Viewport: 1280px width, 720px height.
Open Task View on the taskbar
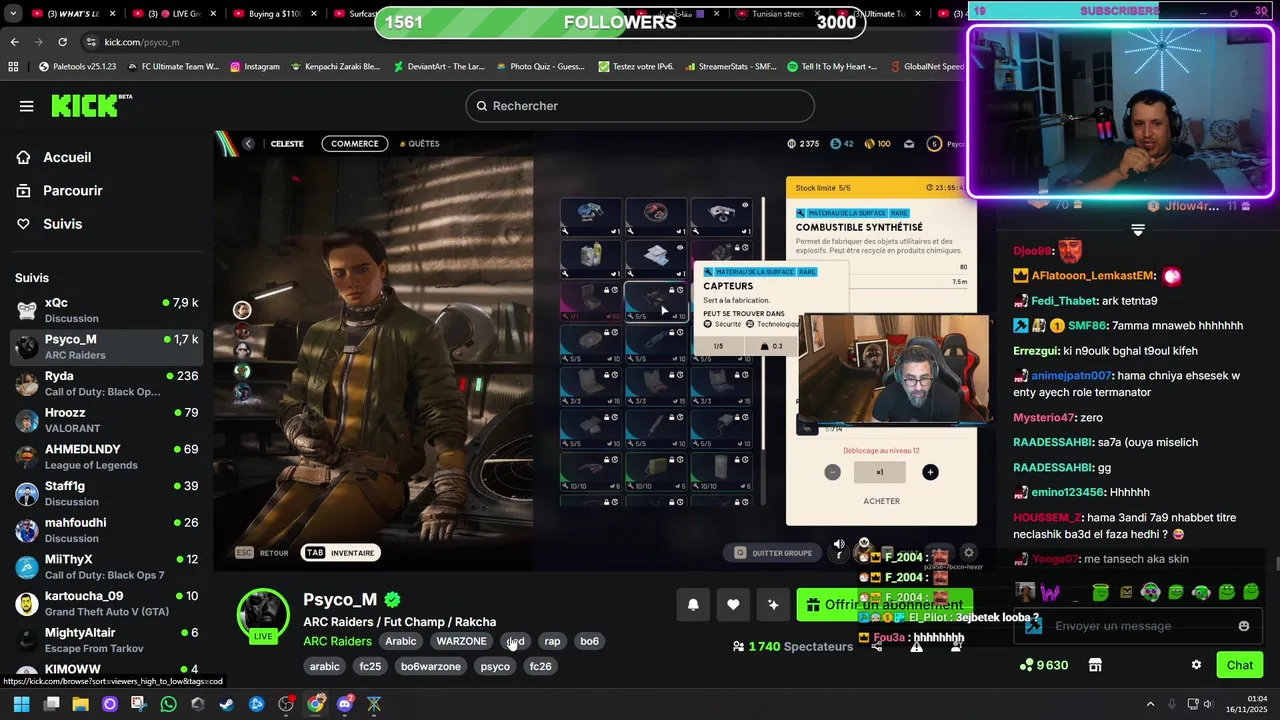(51, 704)
